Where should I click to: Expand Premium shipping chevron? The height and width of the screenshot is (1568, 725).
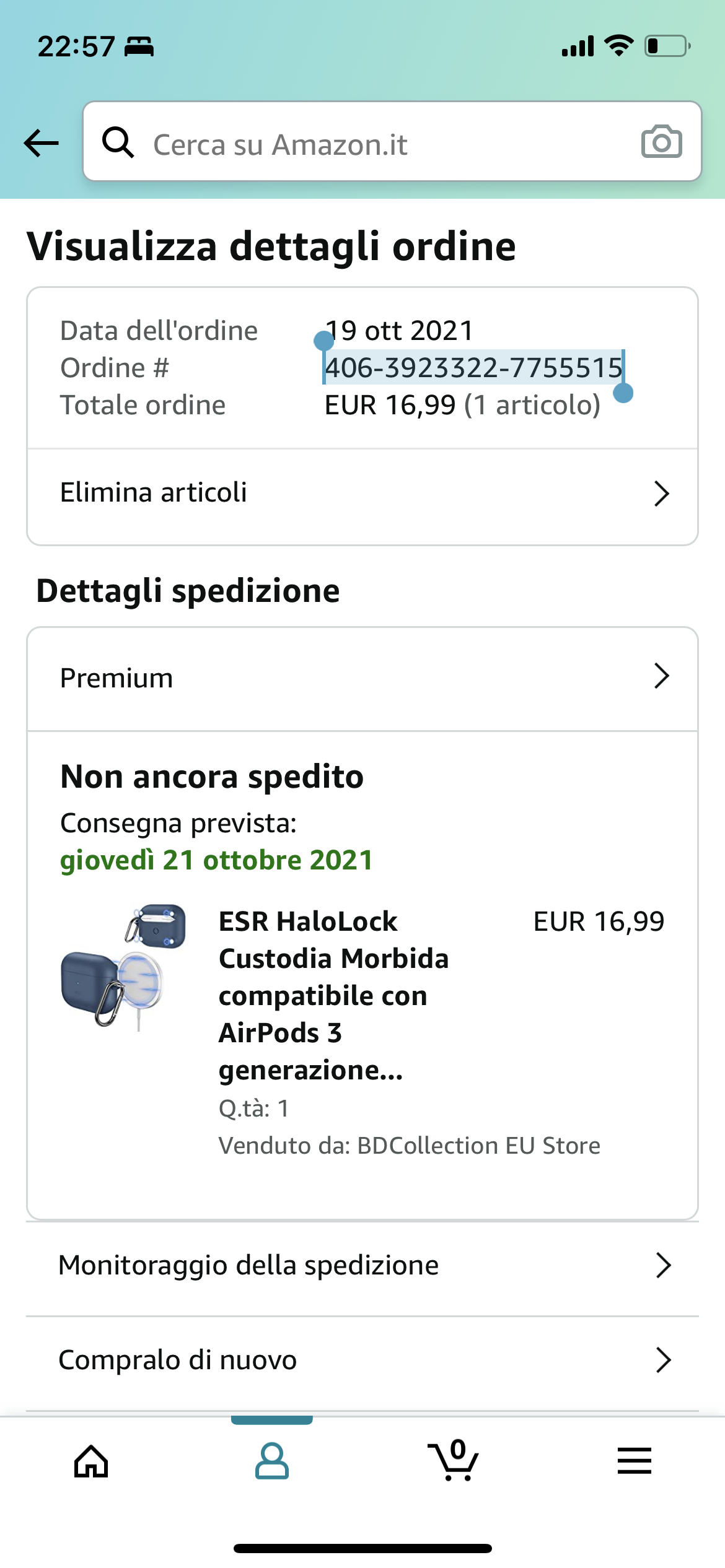click(662, 676)
